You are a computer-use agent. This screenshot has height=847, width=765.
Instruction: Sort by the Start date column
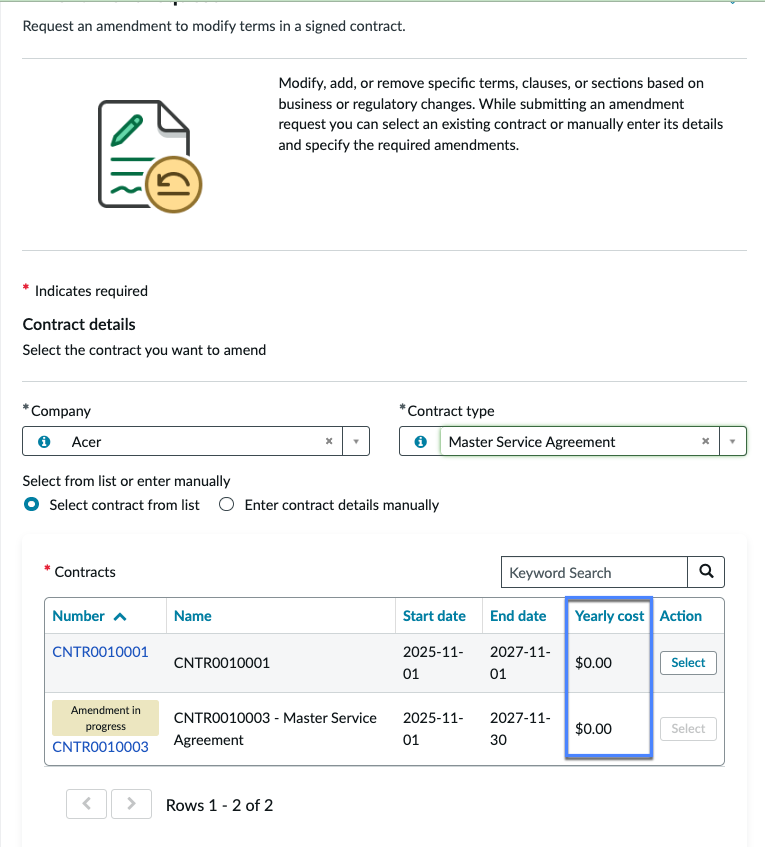coord(434,616)
